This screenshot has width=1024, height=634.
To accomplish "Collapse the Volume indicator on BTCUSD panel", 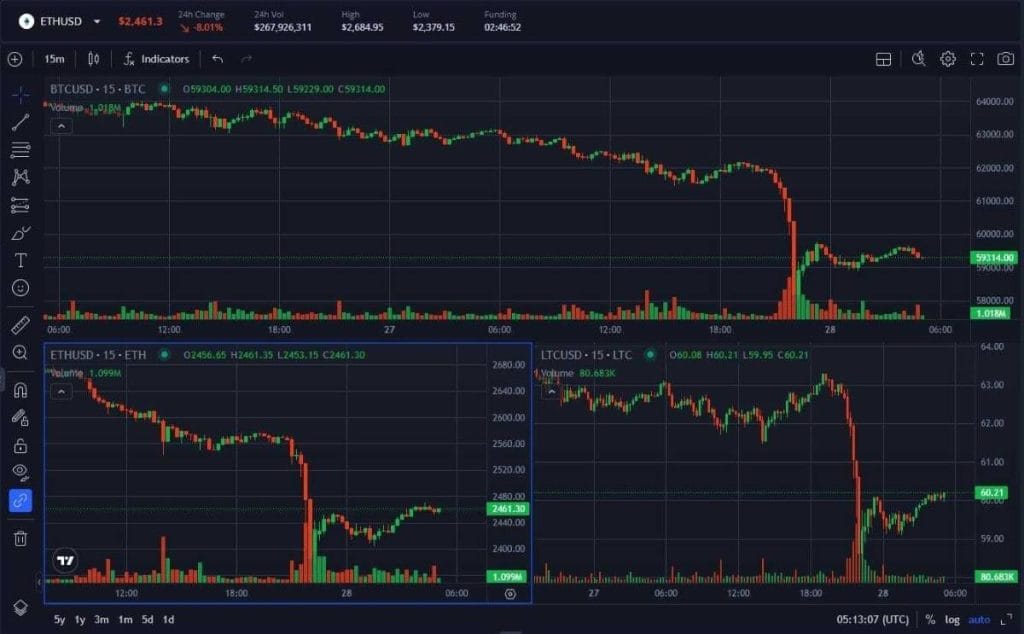I will [61, 127].
